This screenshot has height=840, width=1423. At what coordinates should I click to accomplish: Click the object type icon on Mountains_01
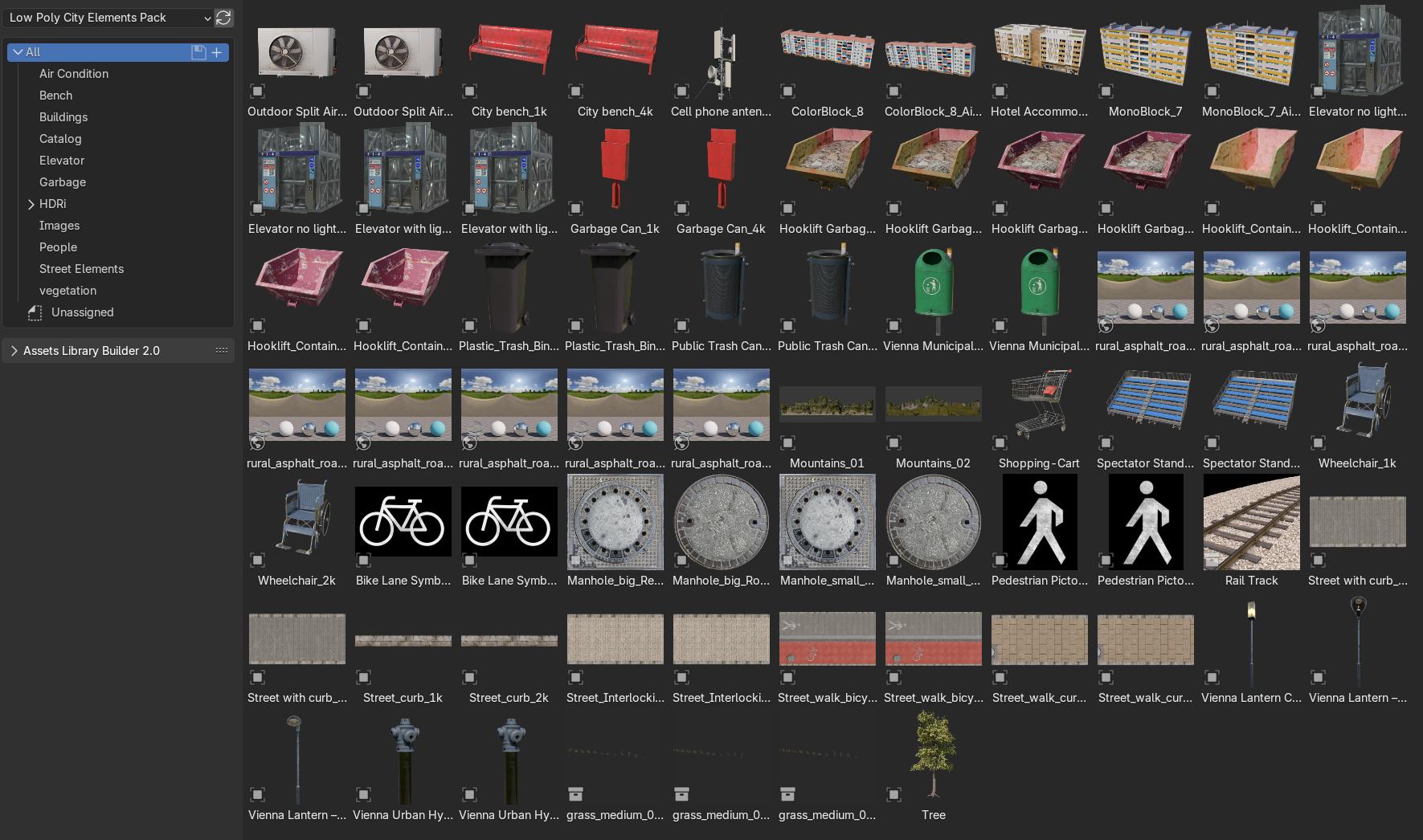pos(787,443)
